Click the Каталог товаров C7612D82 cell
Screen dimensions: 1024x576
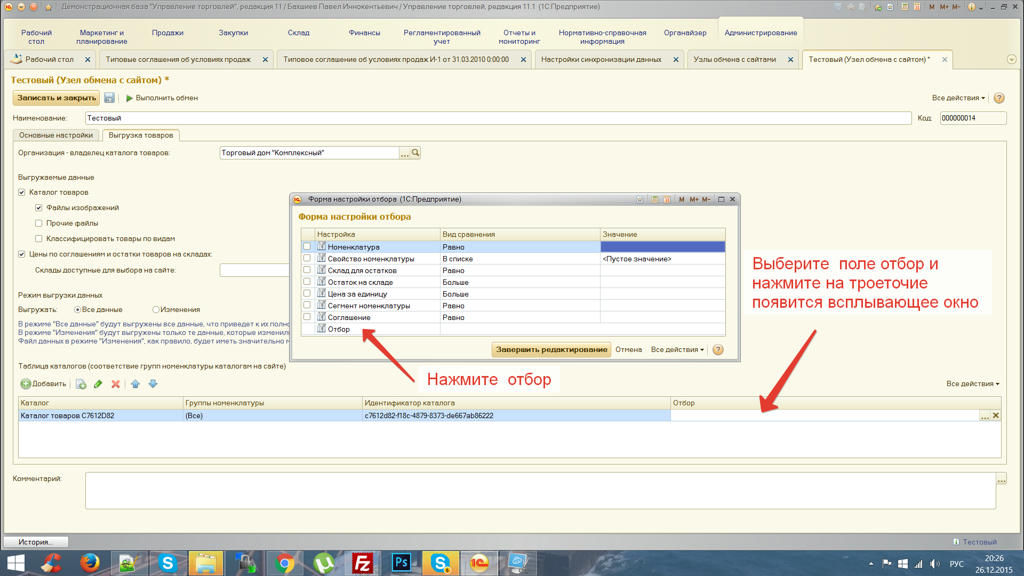click(101, 416)
